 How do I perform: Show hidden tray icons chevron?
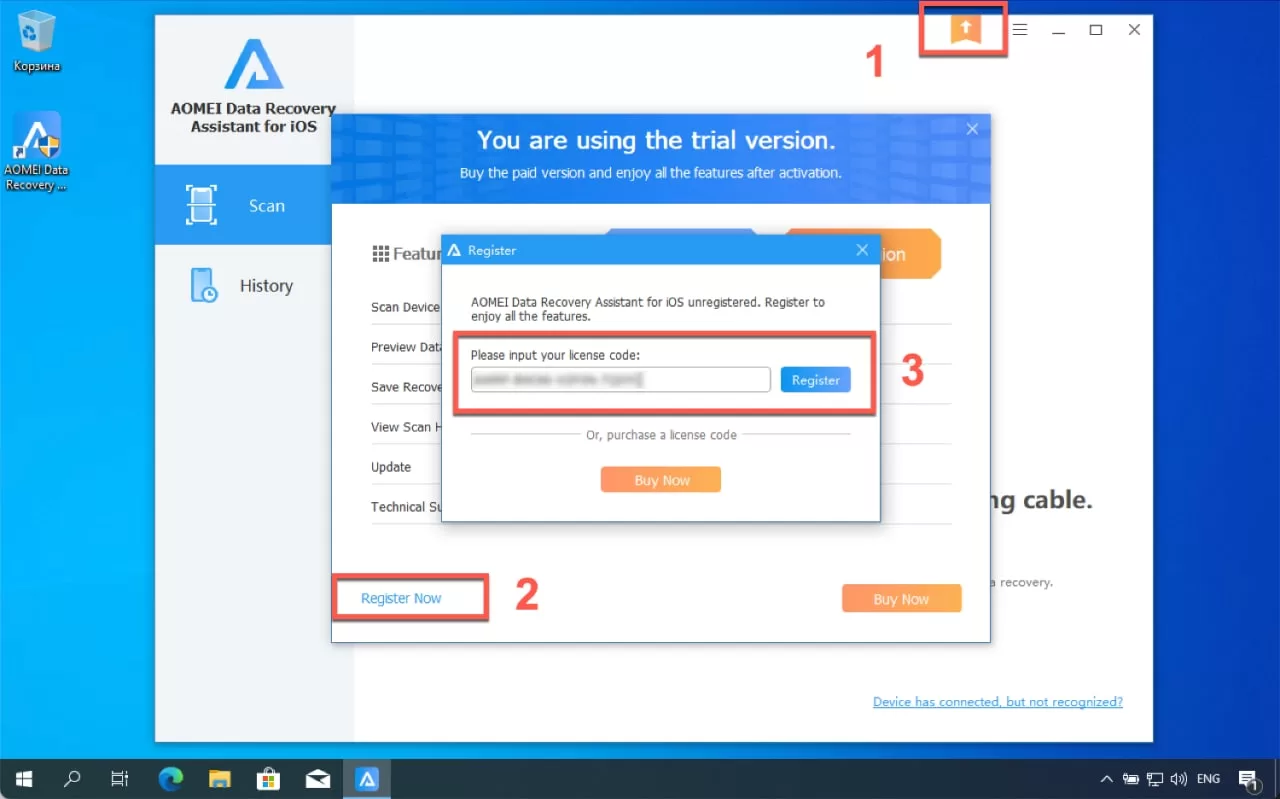click(x=1107, y=779)
